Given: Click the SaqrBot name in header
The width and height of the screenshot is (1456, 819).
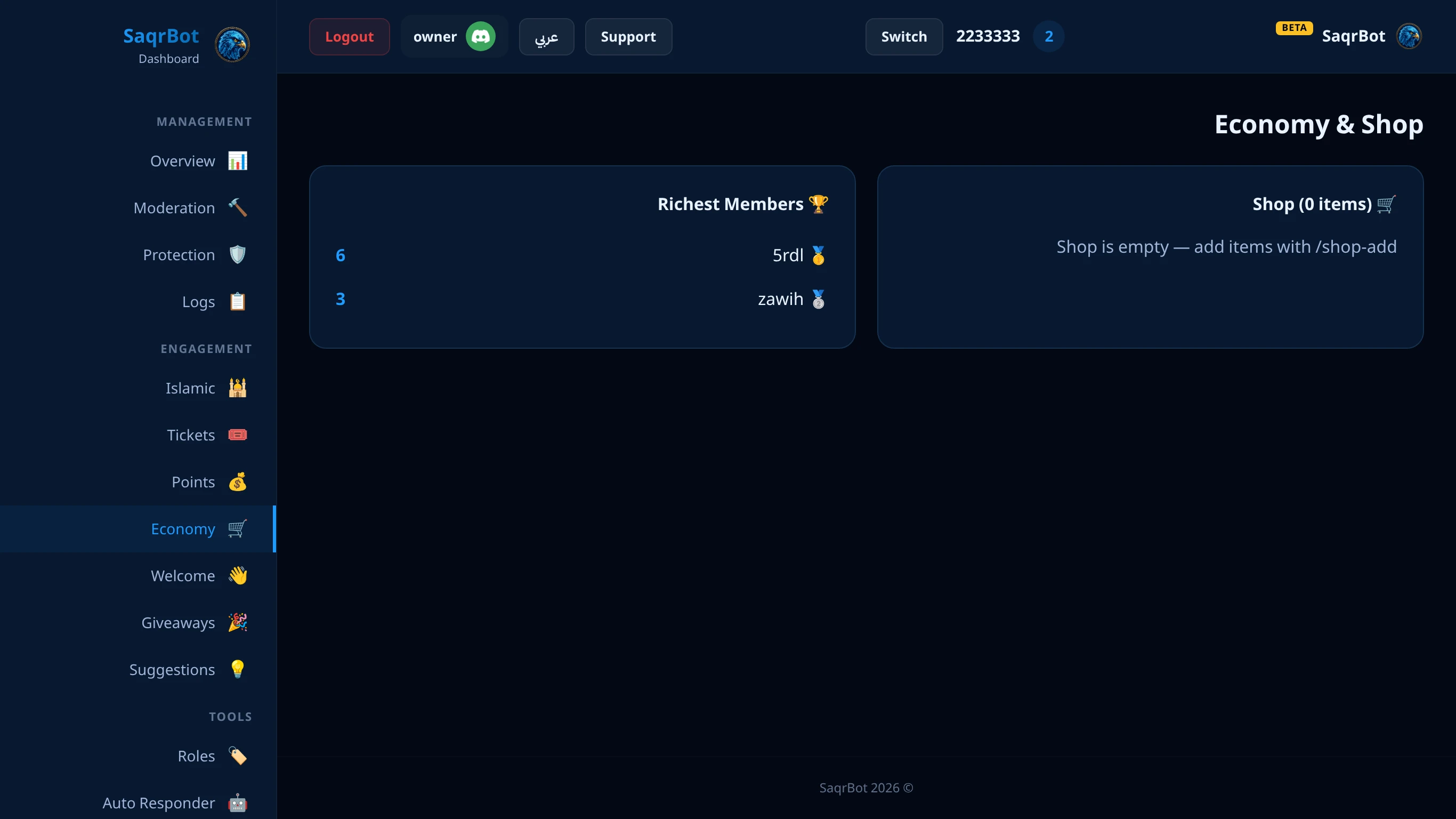Looking at the screenshot, I should click(1353, 37).
